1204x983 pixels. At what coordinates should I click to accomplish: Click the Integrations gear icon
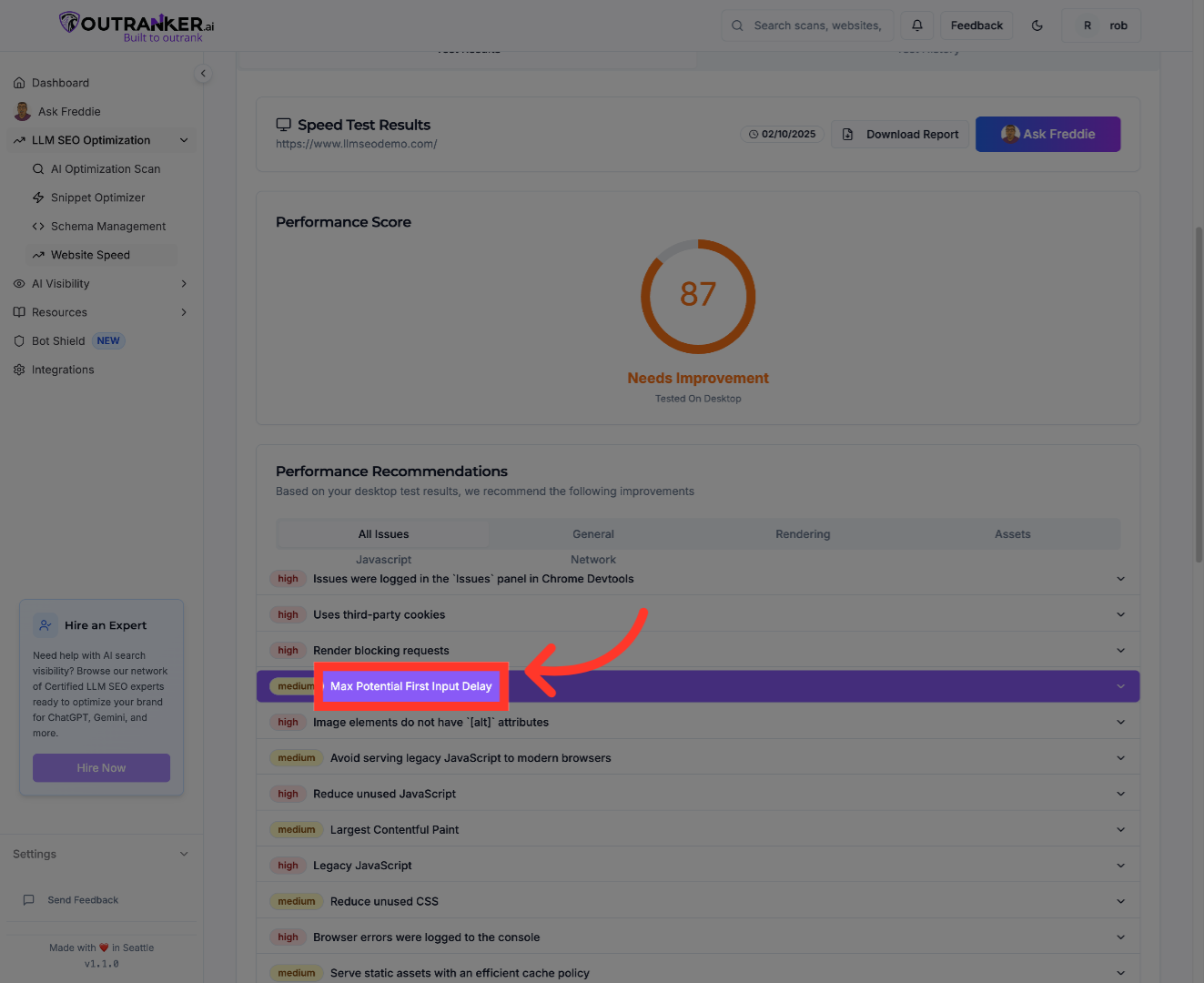coord(19,370)
